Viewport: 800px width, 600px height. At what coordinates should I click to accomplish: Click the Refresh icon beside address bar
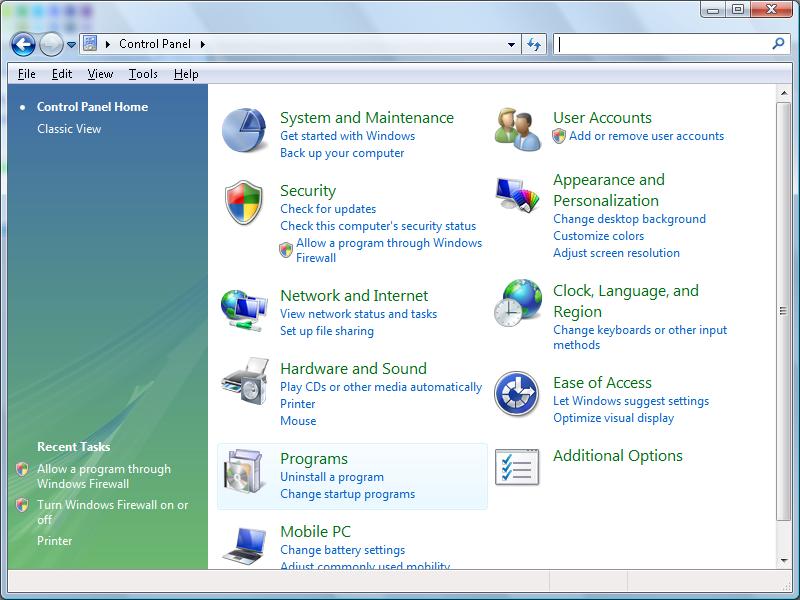point(534,44)
